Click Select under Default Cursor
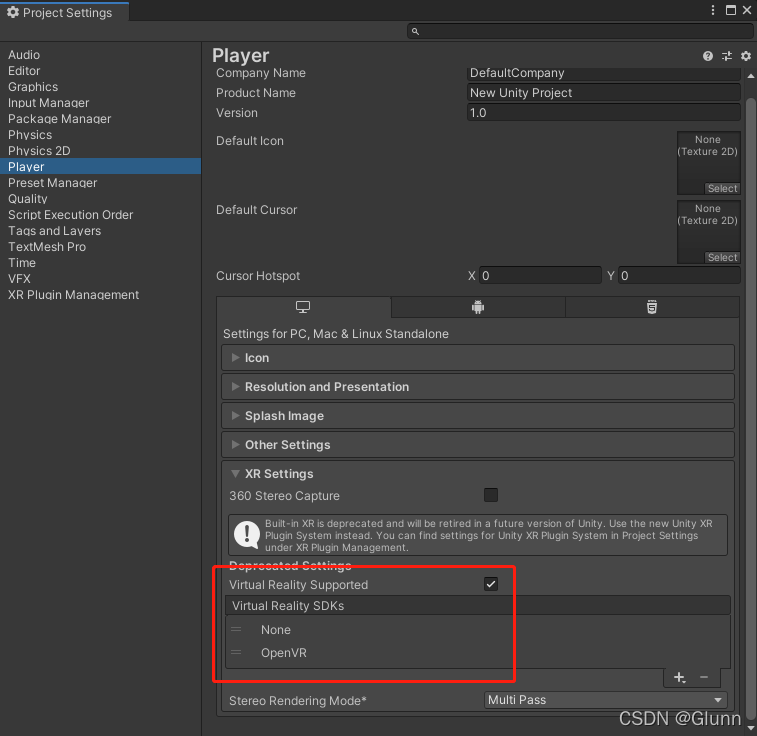757x736 pixels. click(722, 257)
